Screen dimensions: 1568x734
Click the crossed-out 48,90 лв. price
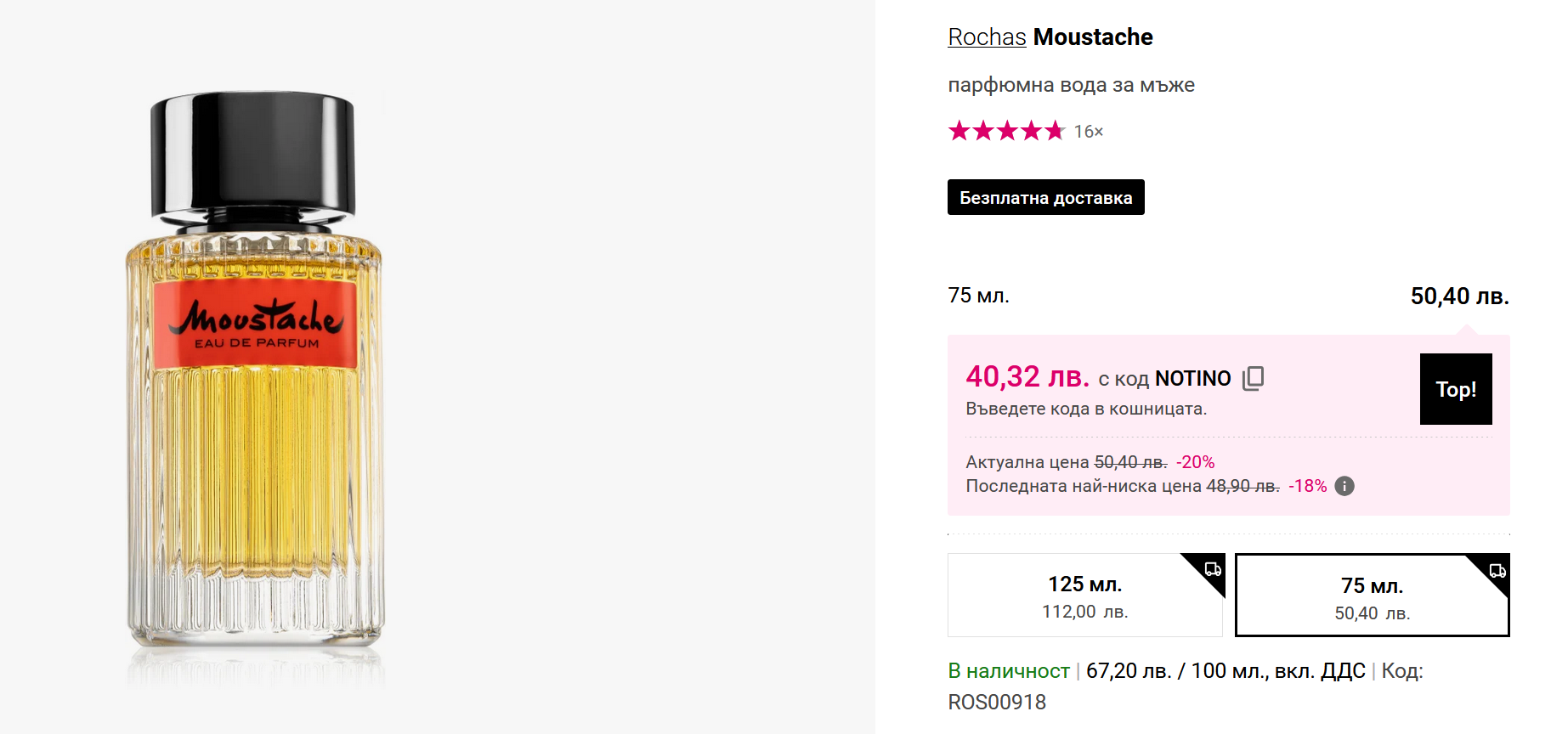click(1243, 486)
